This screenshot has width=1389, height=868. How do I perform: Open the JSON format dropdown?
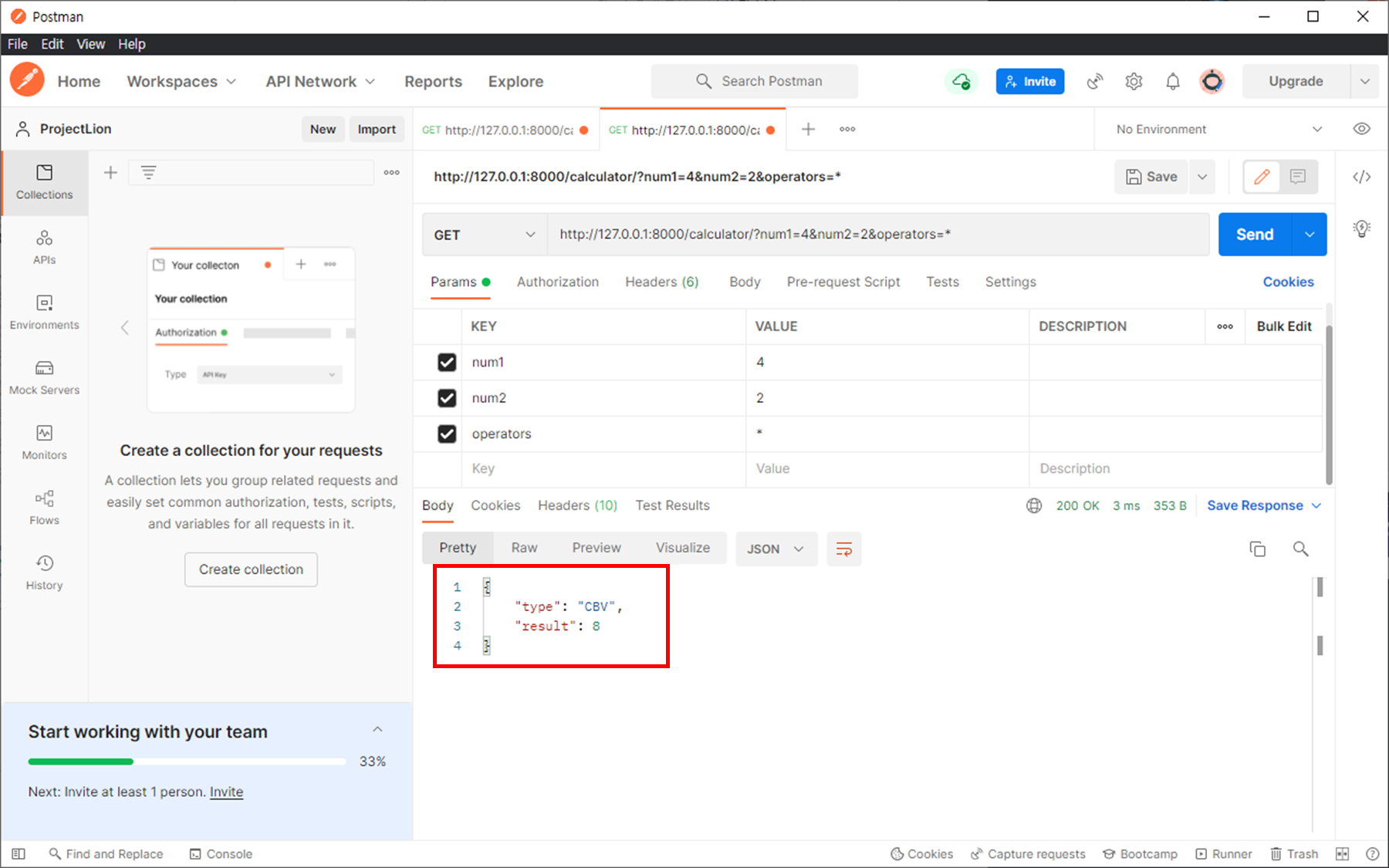[776, 549]
